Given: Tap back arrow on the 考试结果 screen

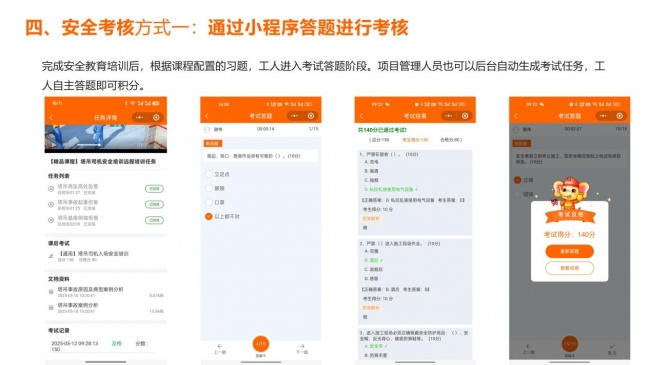Looking at the screenshot, I should tap(361, 116).
